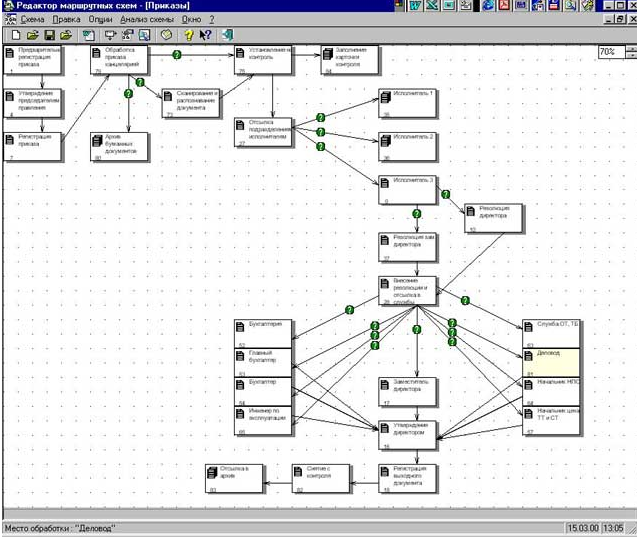This screenshot has width=637, height=538.
Task: Select the Исполнитель 2 node
Action: coord(407,146)
